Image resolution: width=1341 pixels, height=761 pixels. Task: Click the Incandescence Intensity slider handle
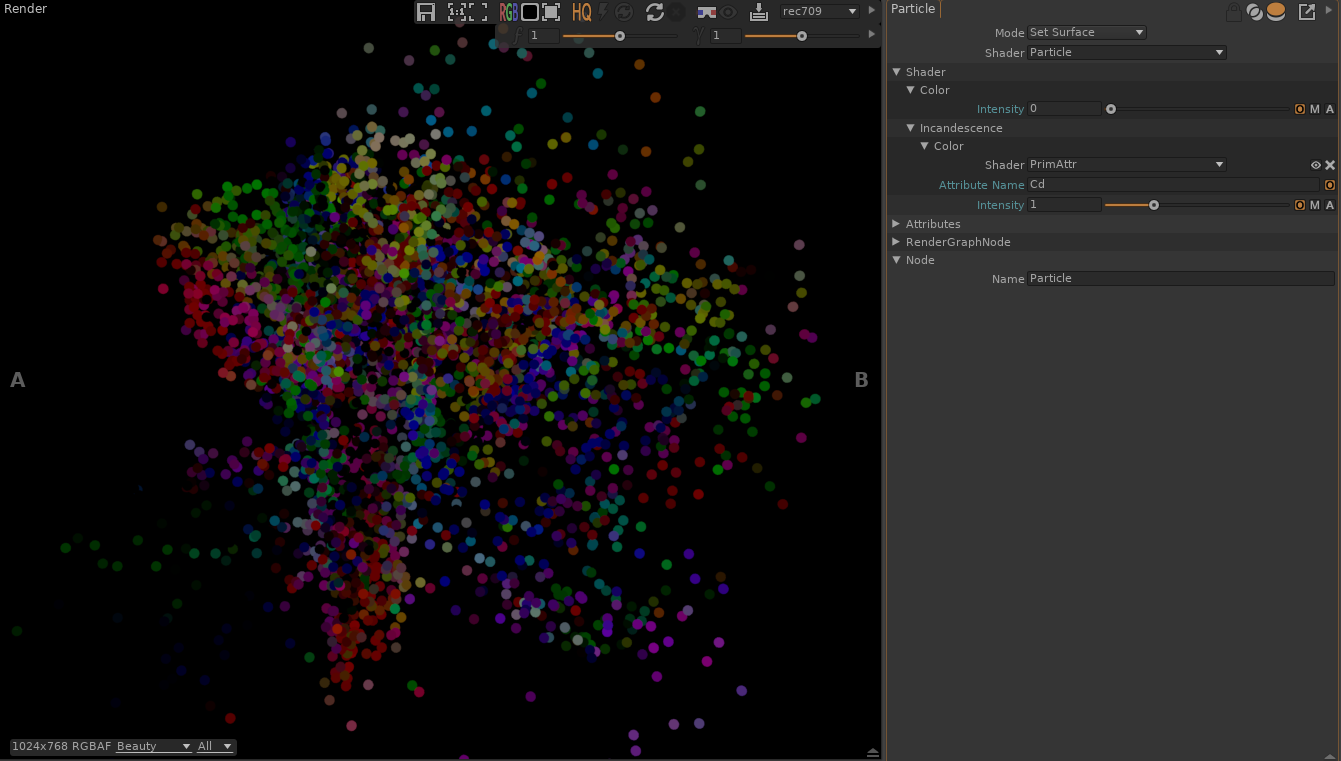(x=1154, y=205)
